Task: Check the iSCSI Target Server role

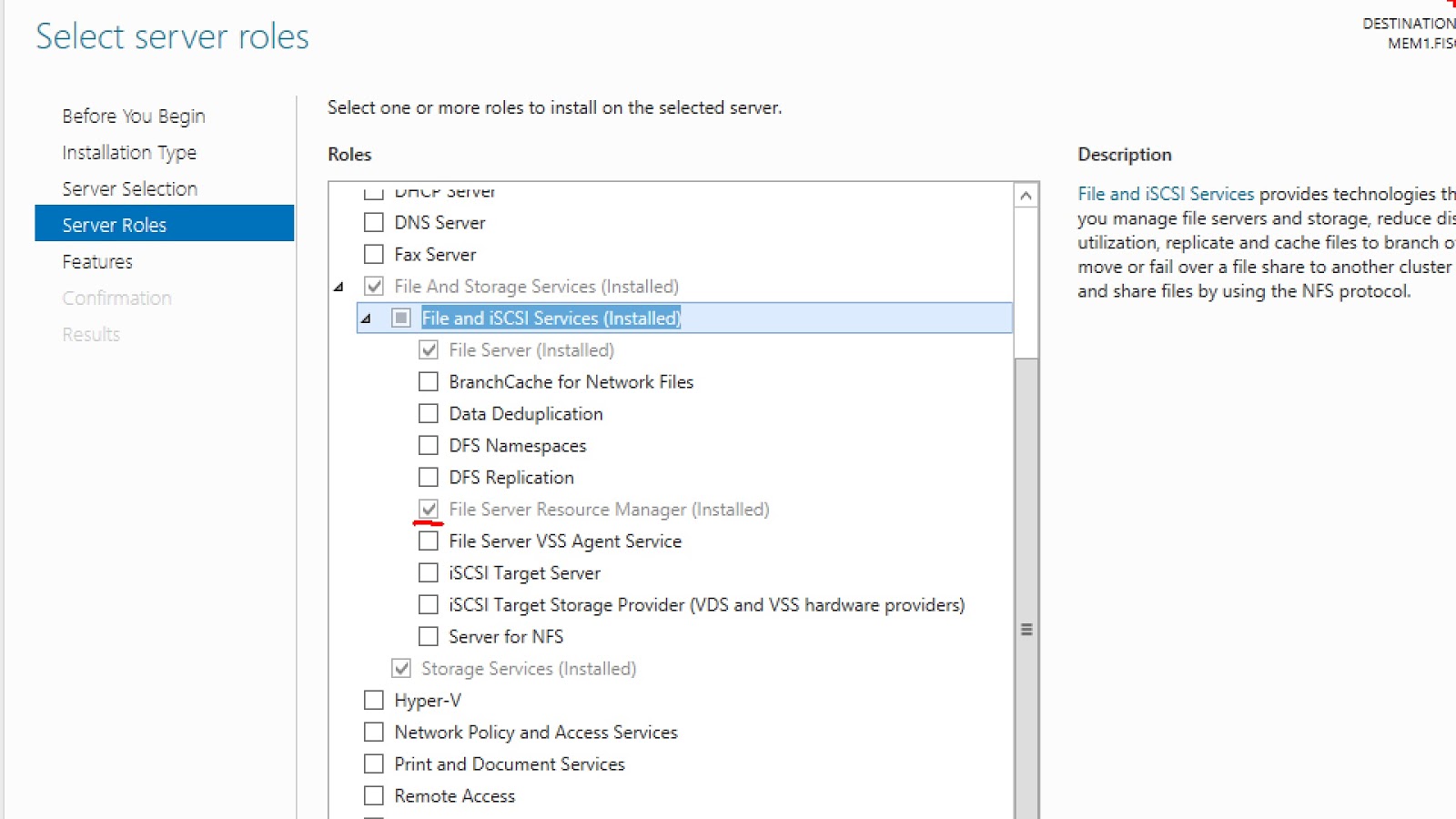Action: [428, 572]
